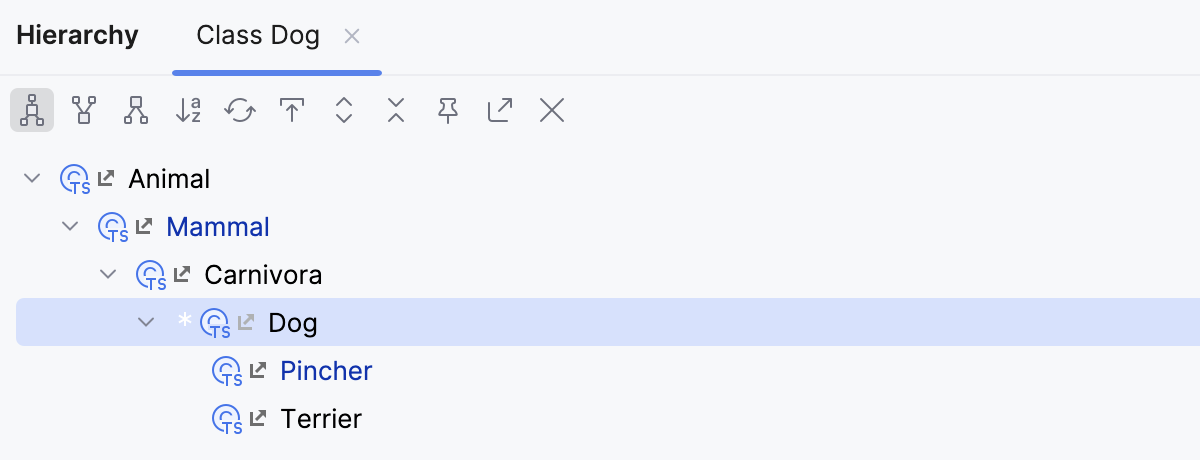1200x460 pixels.
Task: Open the Class Dog tab
Action: [258, 37]
